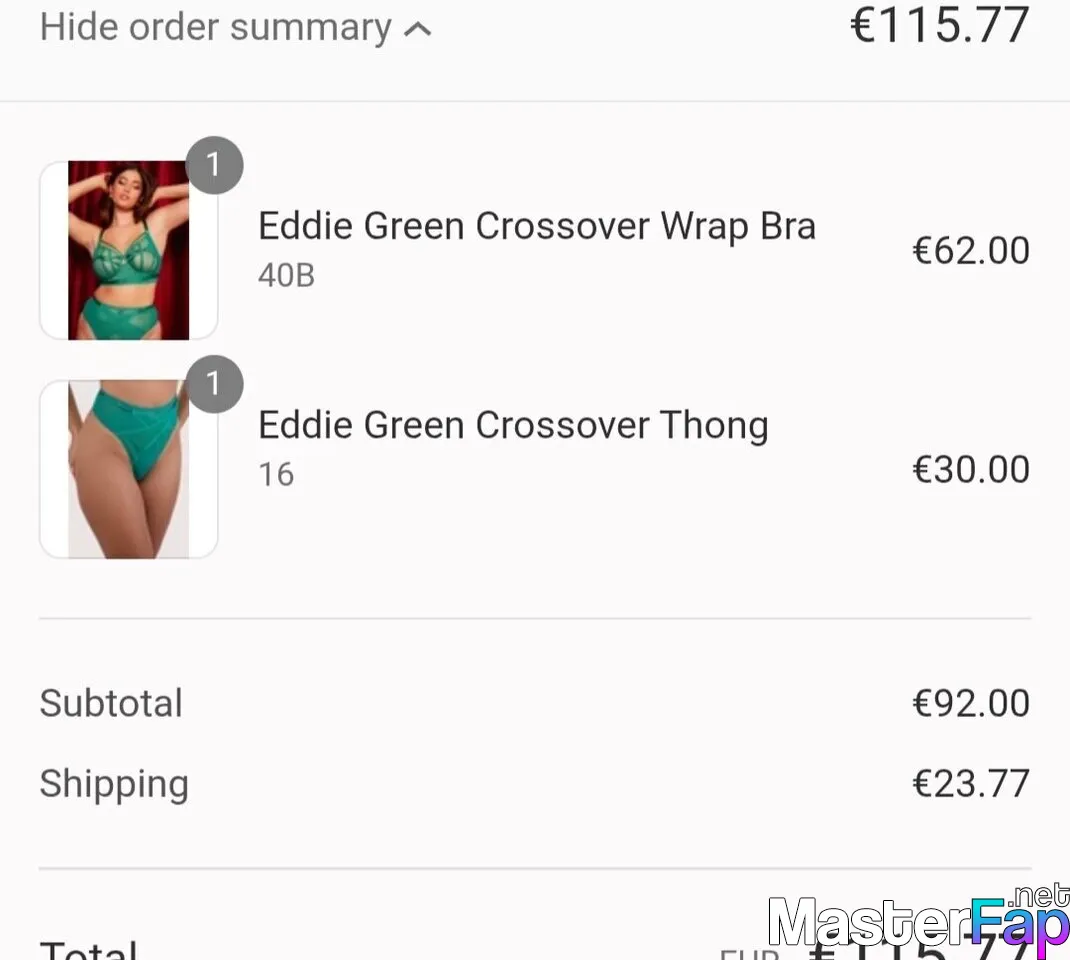This screenshot has width=1070, height=960.
Task: Click the Shipping label
Action: (x=114, y=784)
